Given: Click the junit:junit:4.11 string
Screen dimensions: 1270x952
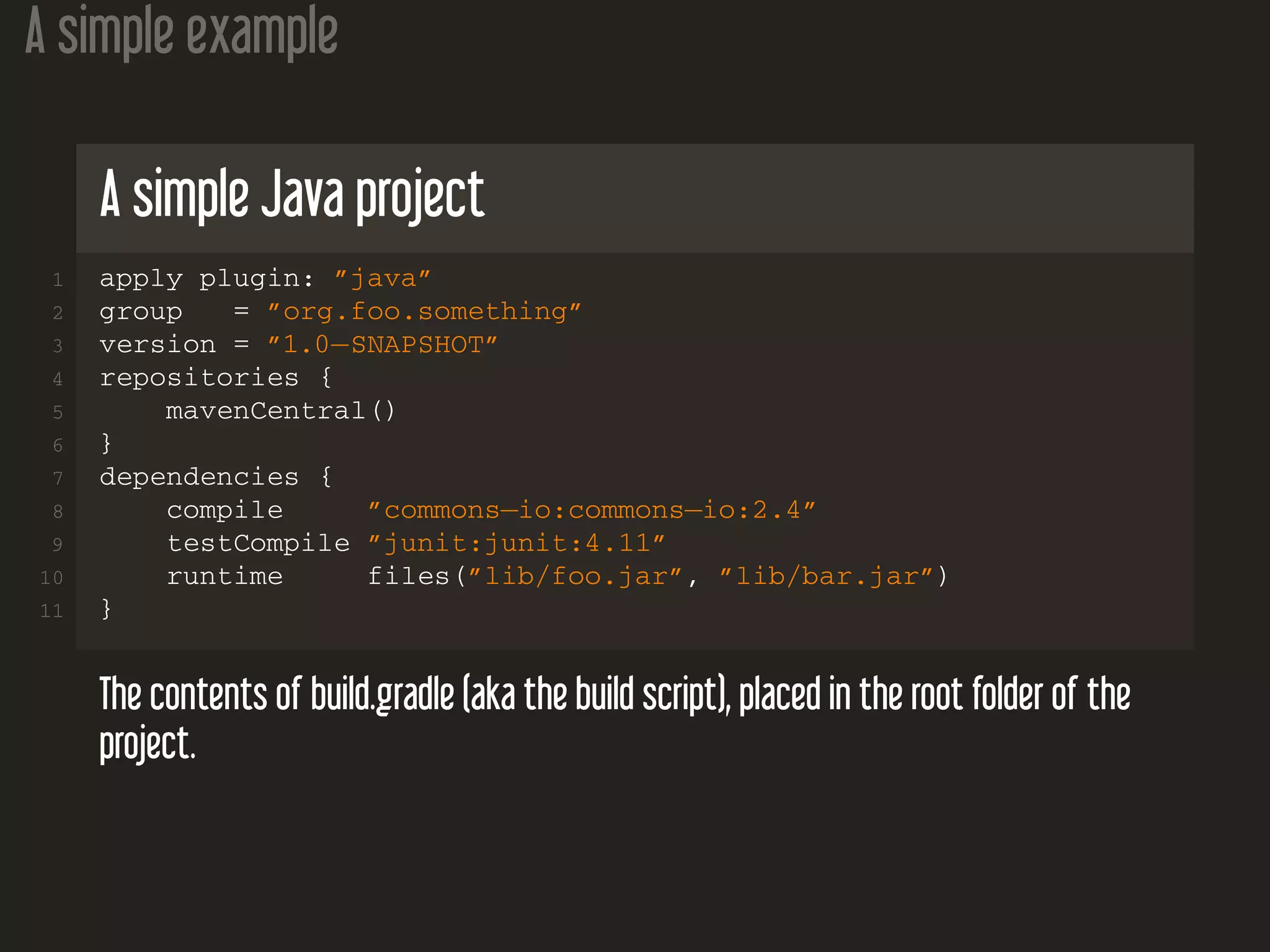Looking at the screenshot, I should 516,543.
